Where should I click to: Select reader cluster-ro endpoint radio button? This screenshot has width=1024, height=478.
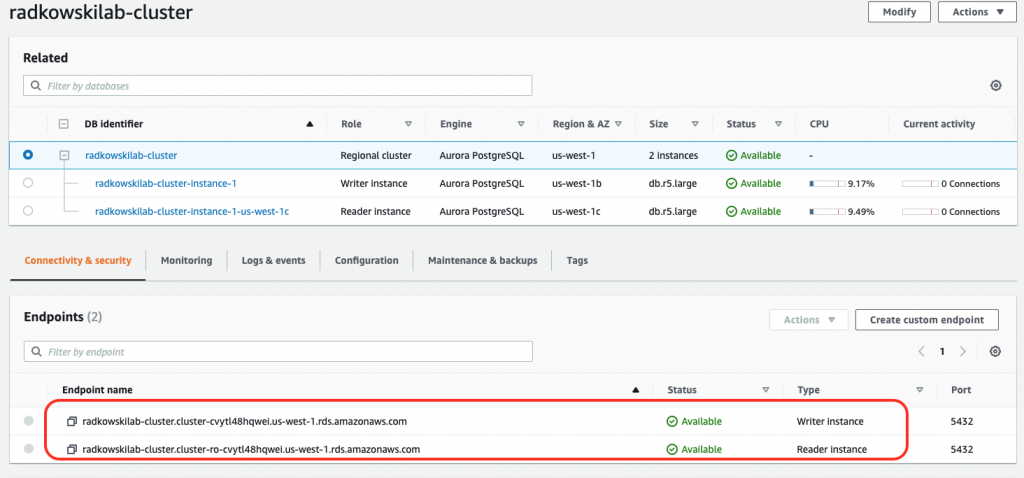[x=28, y=449]
